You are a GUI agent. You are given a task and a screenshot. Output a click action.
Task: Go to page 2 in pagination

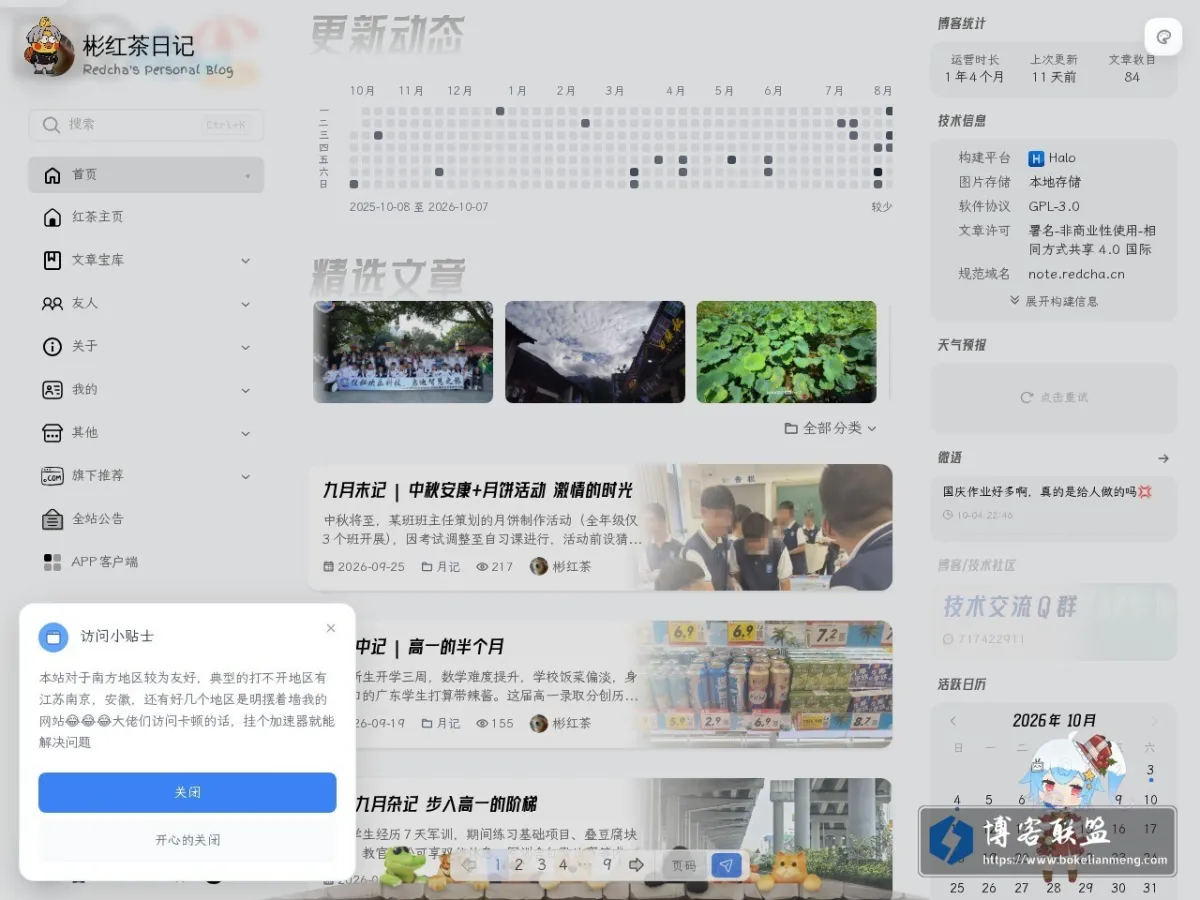518,865
